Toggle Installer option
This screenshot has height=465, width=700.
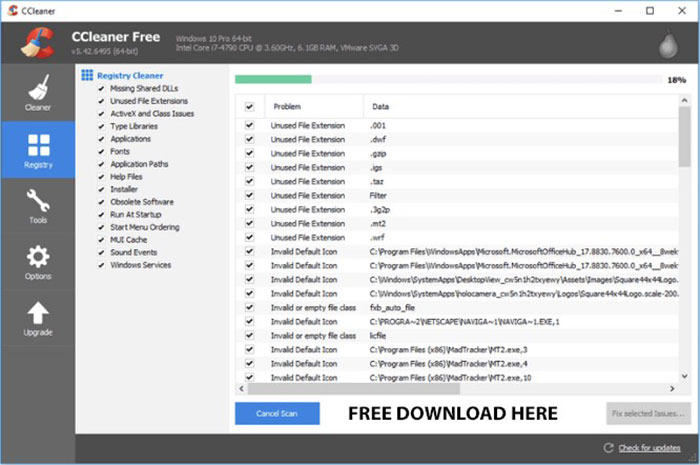pyautogui.click(x=101, y=189)
